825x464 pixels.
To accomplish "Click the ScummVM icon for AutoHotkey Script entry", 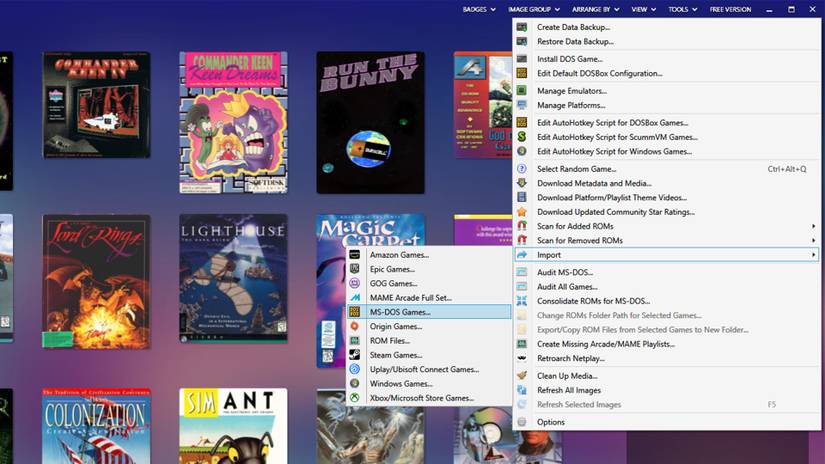I will (x=521, y=137).
